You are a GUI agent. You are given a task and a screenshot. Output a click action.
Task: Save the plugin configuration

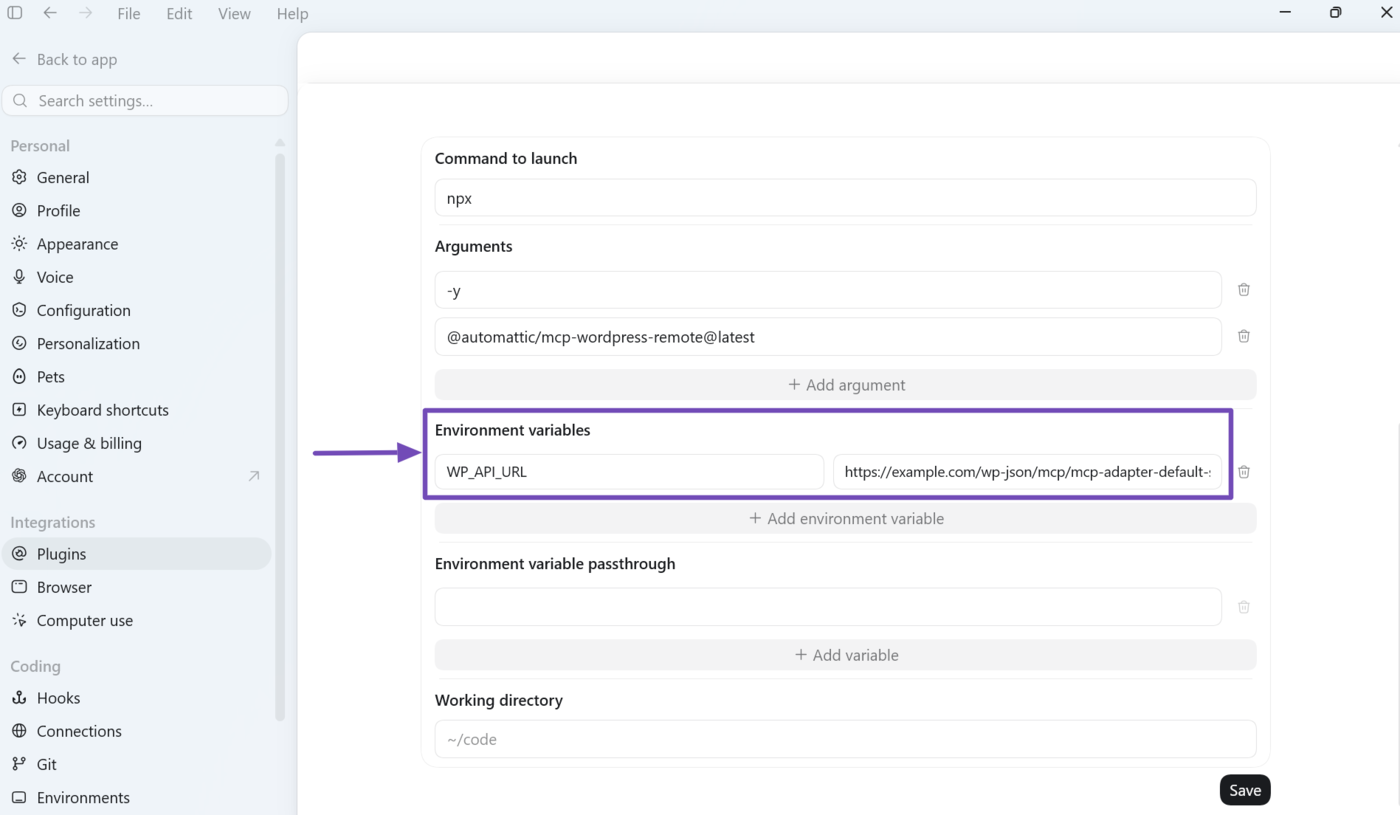(1245, 790)
